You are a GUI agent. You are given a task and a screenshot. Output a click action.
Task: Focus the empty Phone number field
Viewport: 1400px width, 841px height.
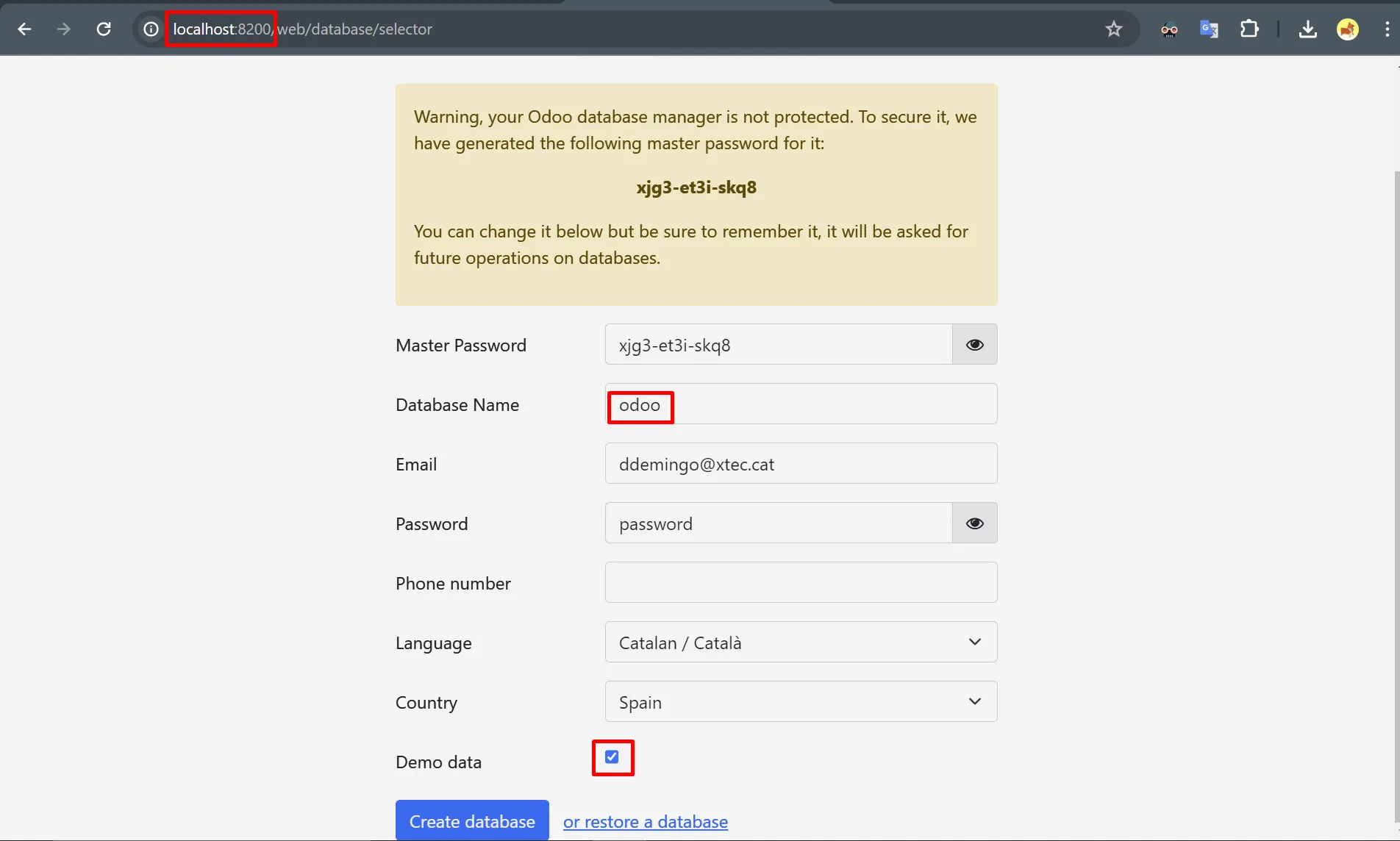coord(800,582)
